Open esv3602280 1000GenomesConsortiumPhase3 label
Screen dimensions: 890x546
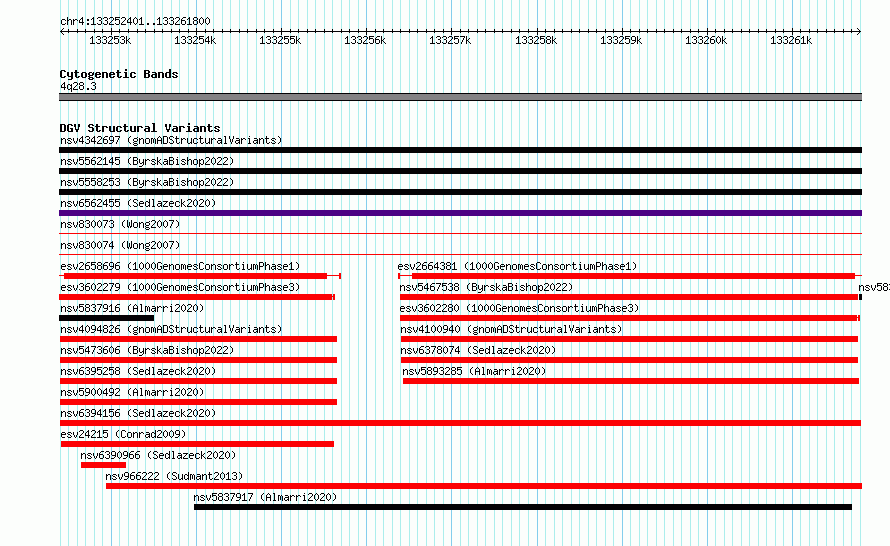(x=519, y=308)
